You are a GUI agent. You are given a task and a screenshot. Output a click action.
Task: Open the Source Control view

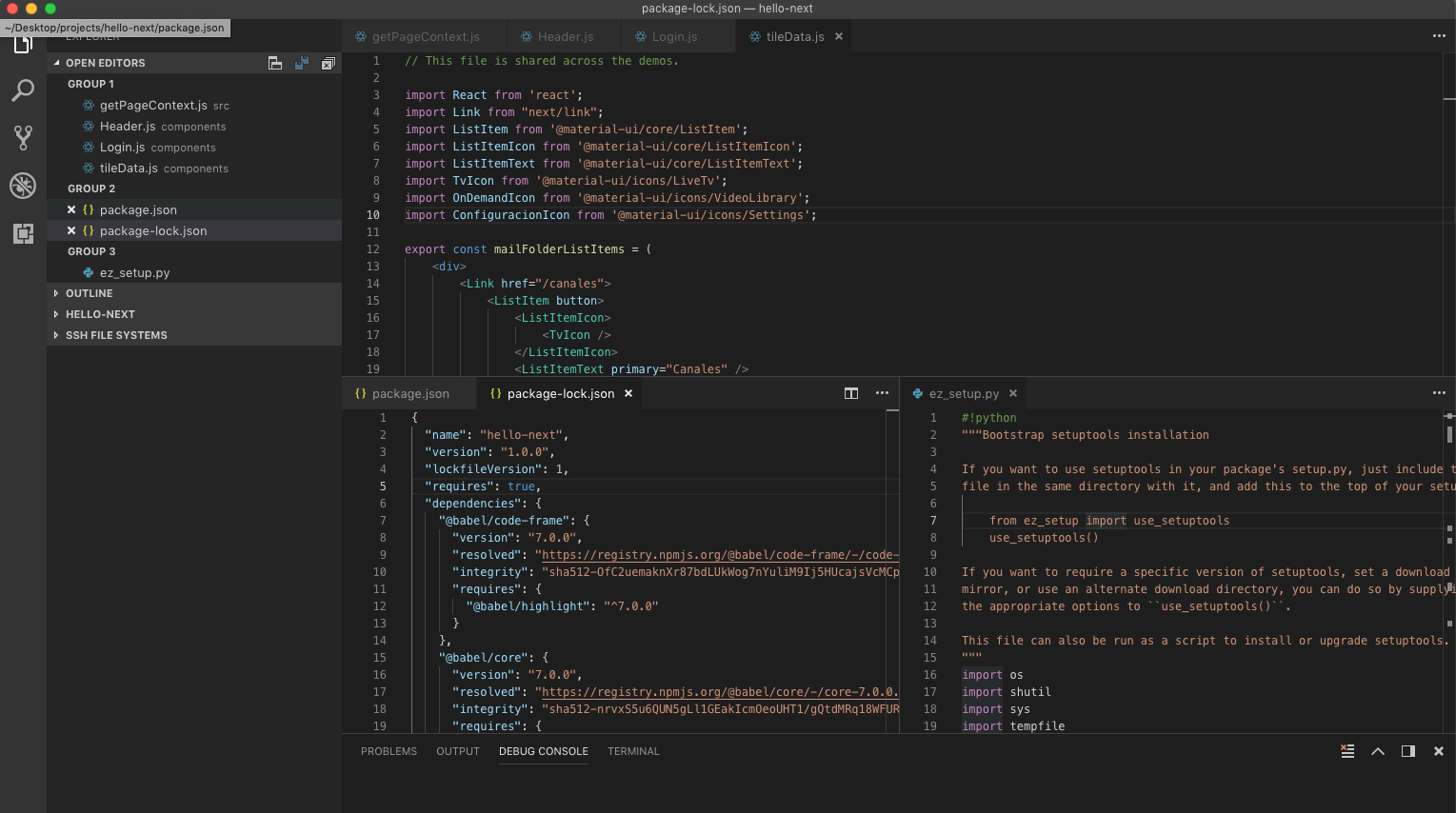[23, 138]
